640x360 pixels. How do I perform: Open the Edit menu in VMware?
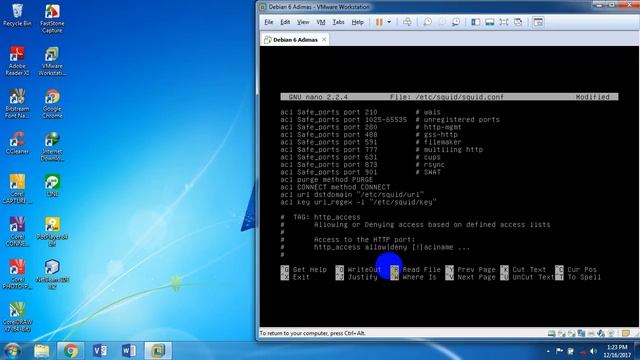pyautogui.click(x=285, y=22)
